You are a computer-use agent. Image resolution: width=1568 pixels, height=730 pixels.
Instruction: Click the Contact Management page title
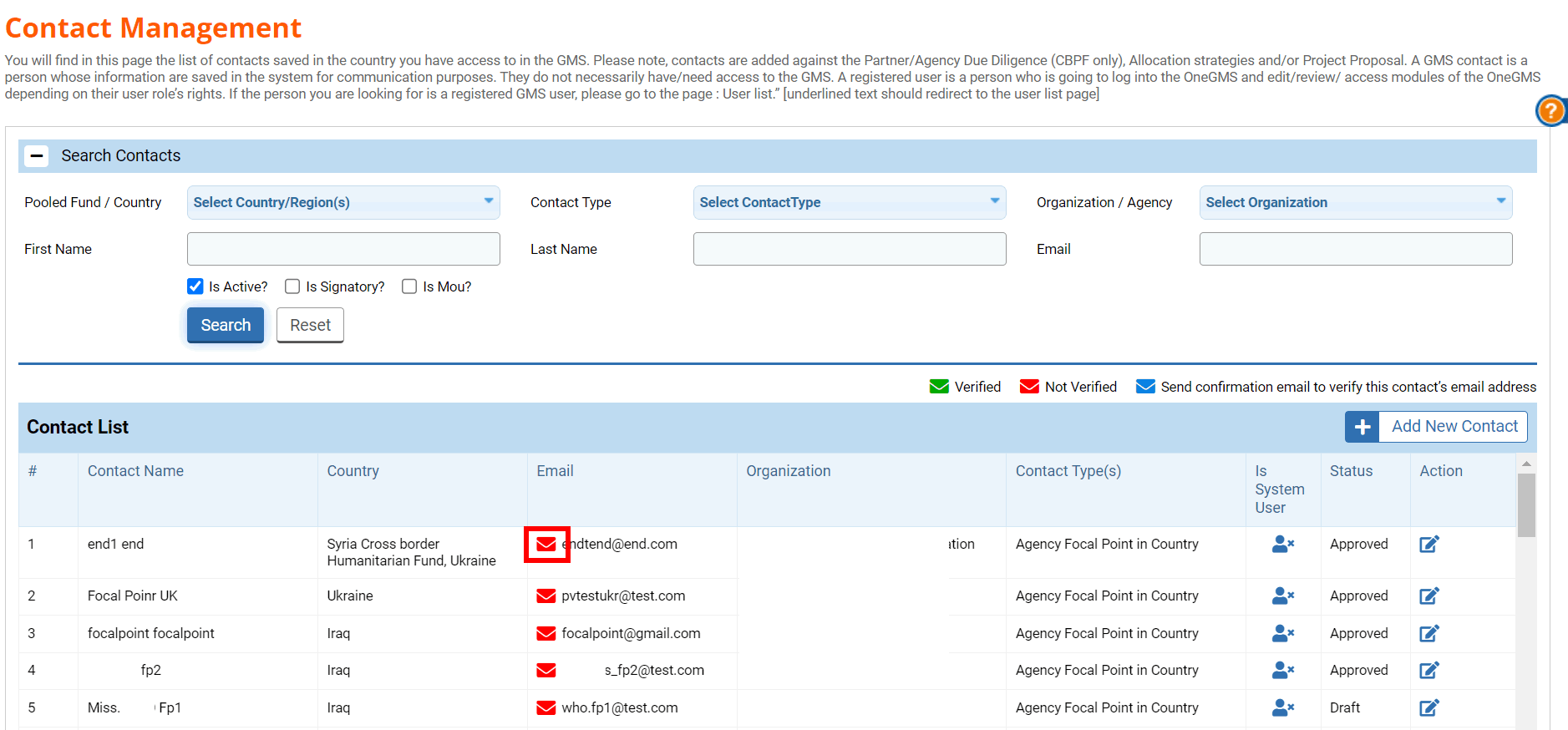click(x=153, y=28)
